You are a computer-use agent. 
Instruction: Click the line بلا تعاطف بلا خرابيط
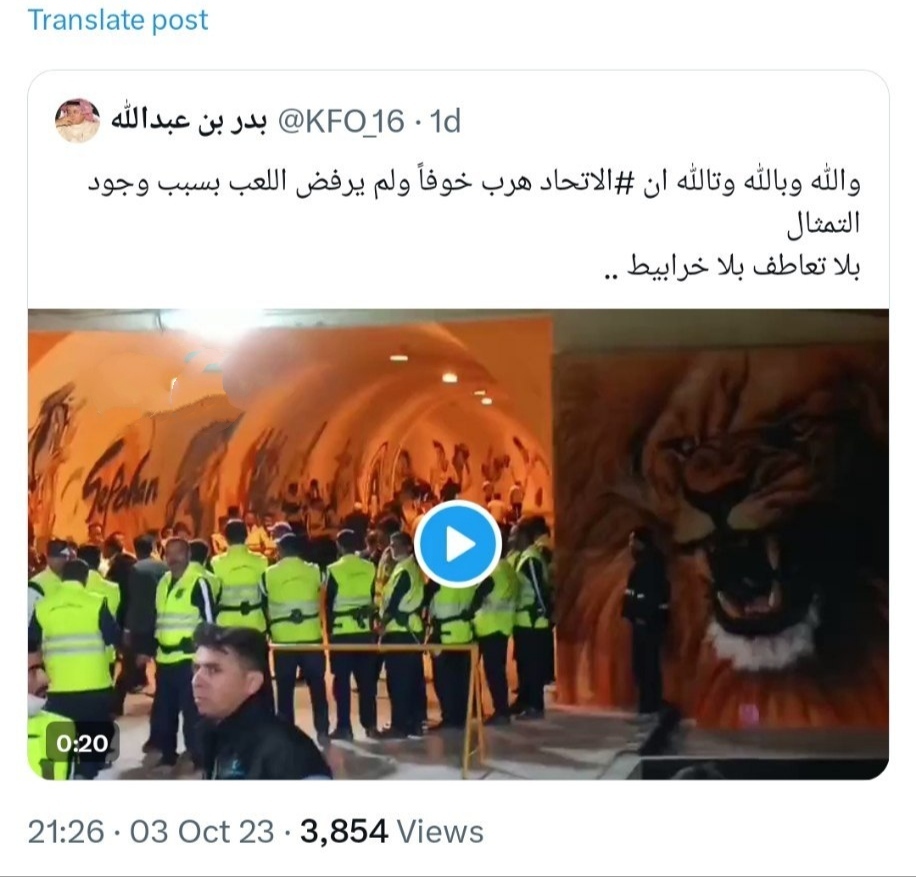pos(732,266)
